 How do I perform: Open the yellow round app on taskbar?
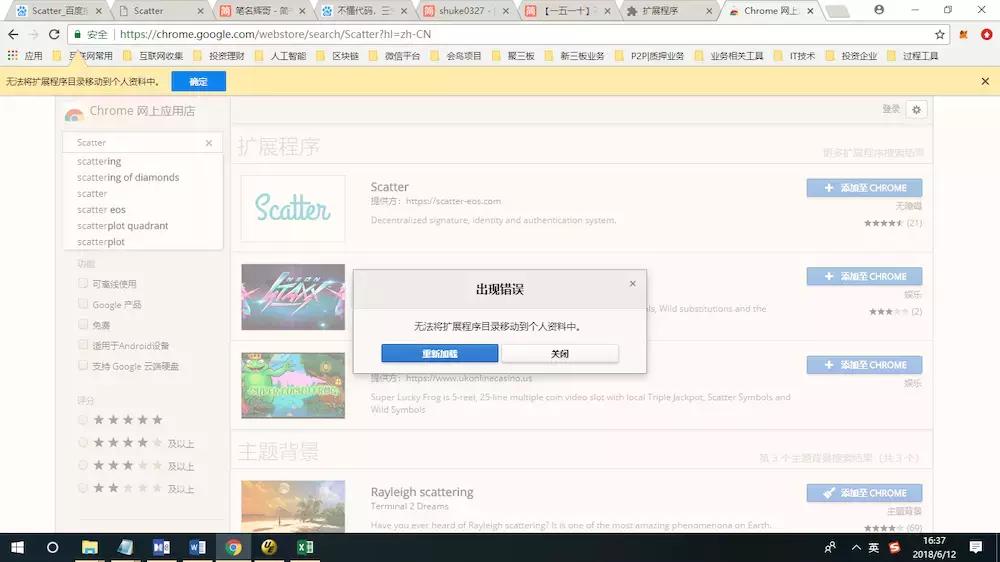click(x=269, y=547)
